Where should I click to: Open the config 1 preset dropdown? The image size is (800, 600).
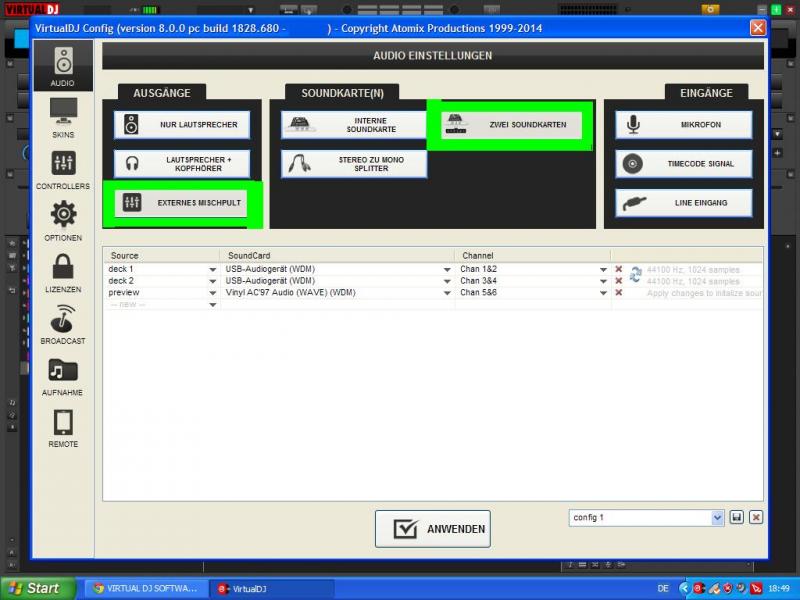(717, 518)
